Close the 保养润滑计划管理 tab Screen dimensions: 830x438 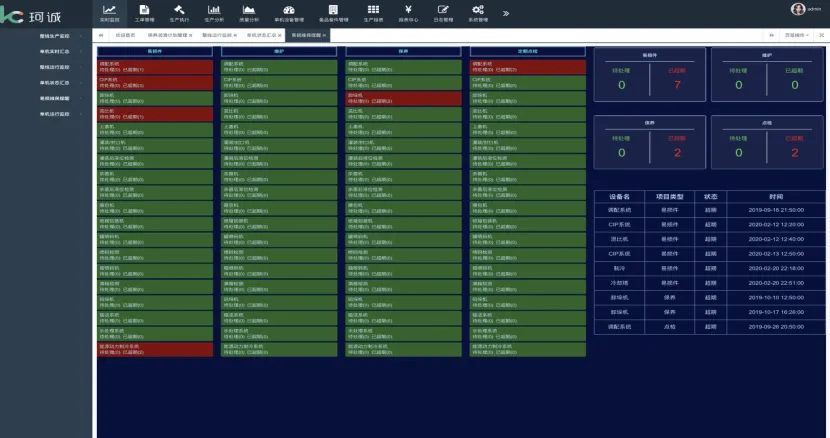click(x=191, y=34)
